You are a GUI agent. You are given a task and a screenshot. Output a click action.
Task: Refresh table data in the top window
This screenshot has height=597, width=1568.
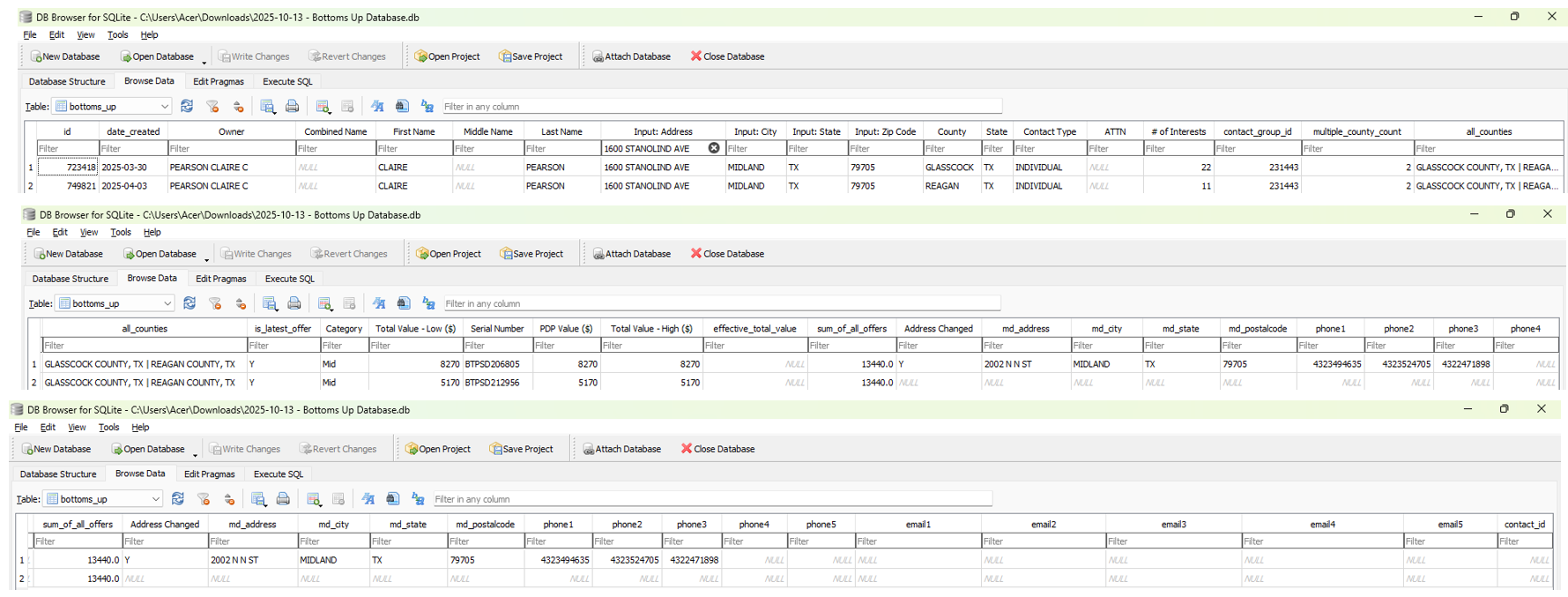click(187, 106)
